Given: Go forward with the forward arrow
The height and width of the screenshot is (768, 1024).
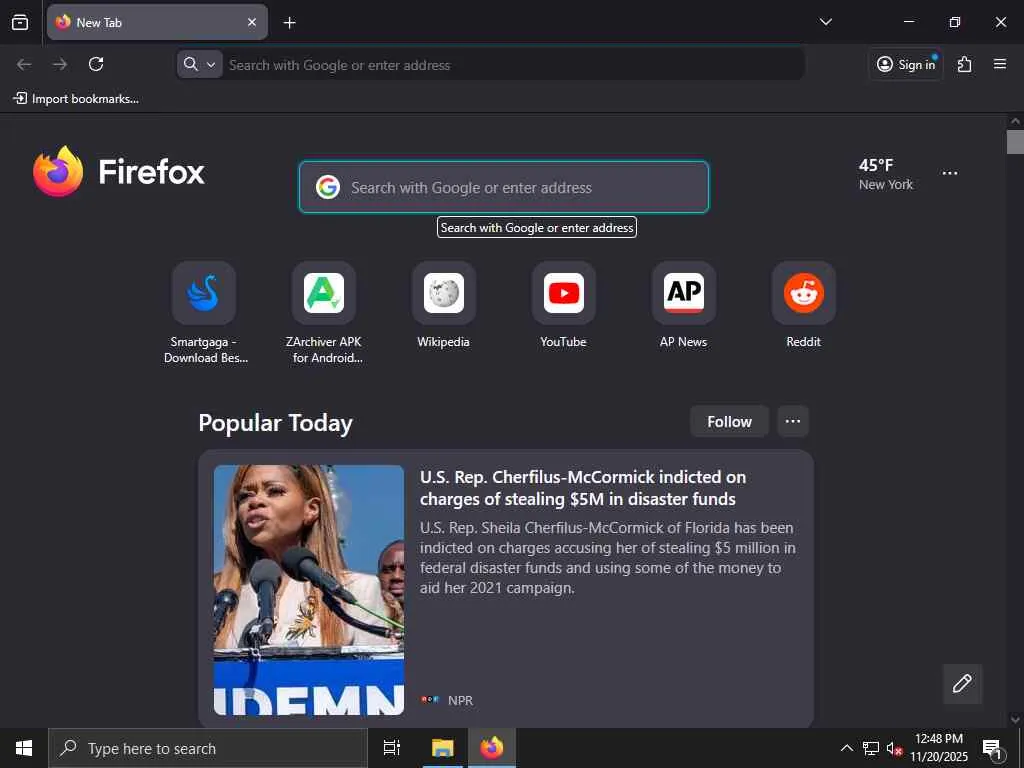Looking at the screenshot, I should coord(60,64).
